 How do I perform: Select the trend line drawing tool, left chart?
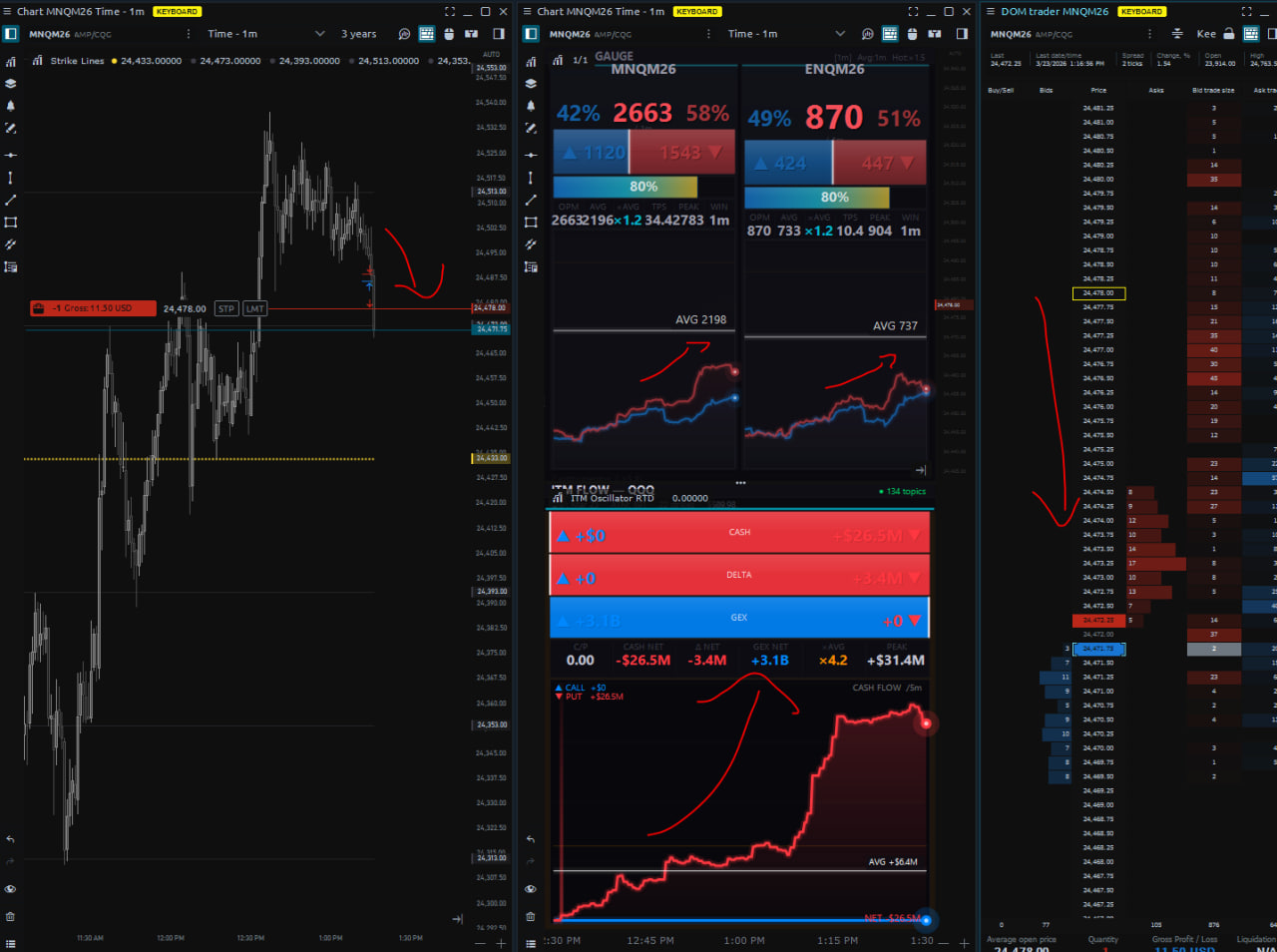pos(11,200)
